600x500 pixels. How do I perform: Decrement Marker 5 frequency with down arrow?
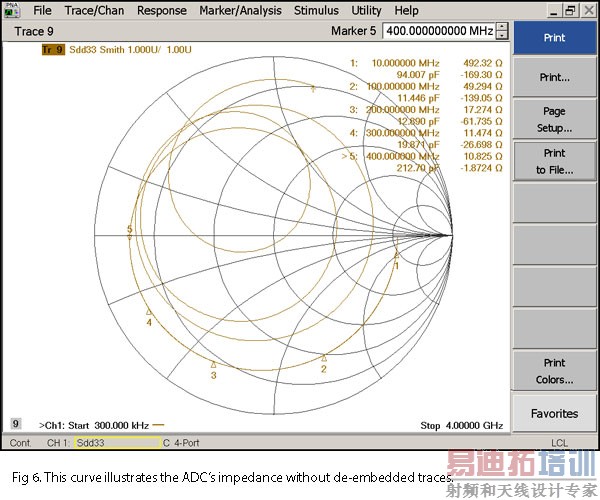tap(502, 35)
